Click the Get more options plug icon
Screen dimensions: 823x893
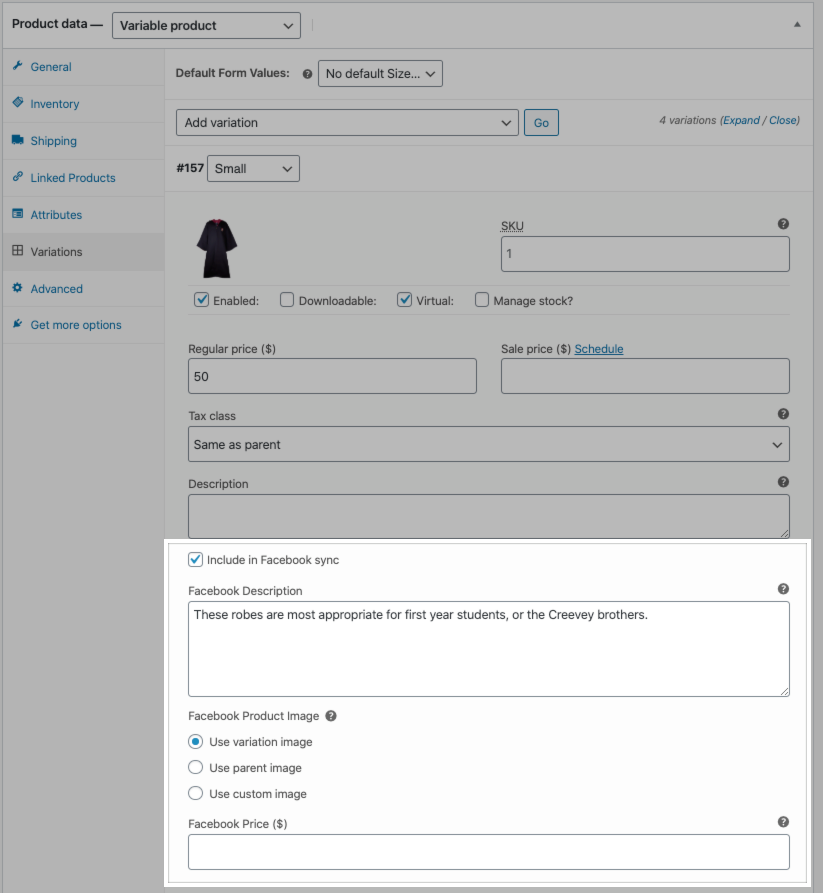[18, 324]
